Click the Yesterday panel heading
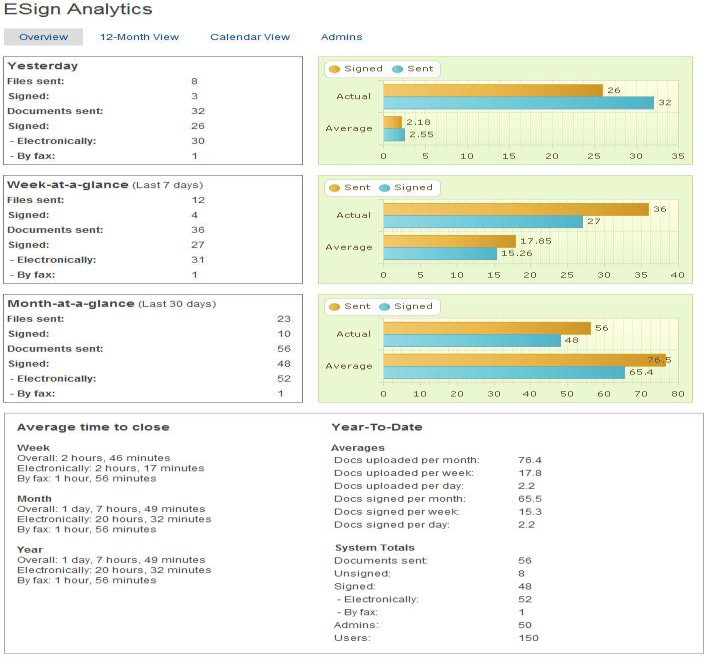This screenshot has height=660, width=707. (43, 66)
